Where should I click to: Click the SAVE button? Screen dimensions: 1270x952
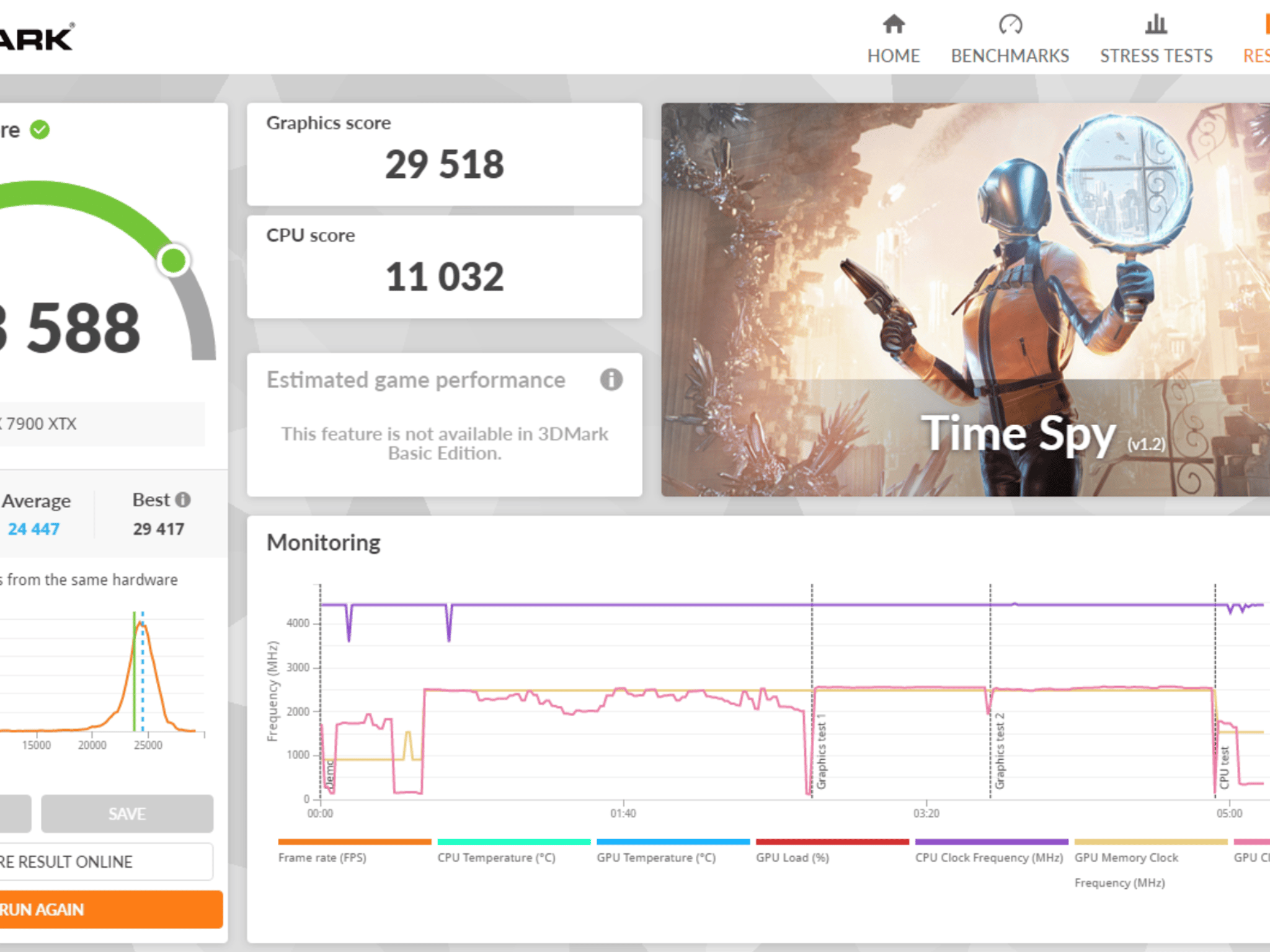pyautogui.click(x=127, y=814)
